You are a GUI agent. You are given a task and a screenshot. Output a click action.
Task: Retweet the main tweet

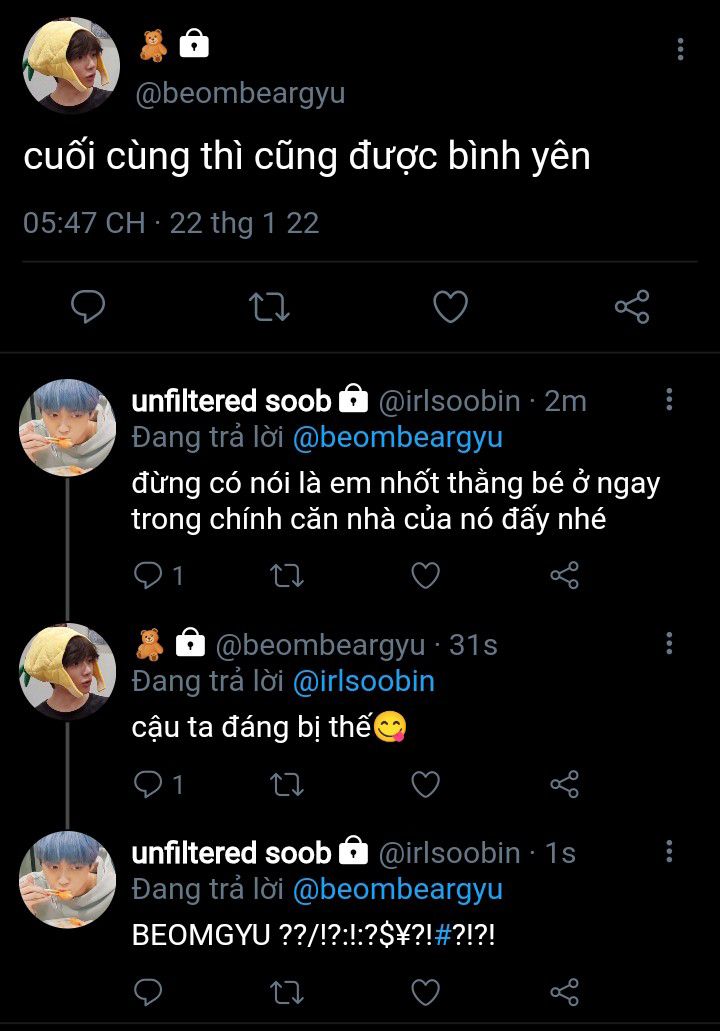pyautogui.click(x=268, y=306)
